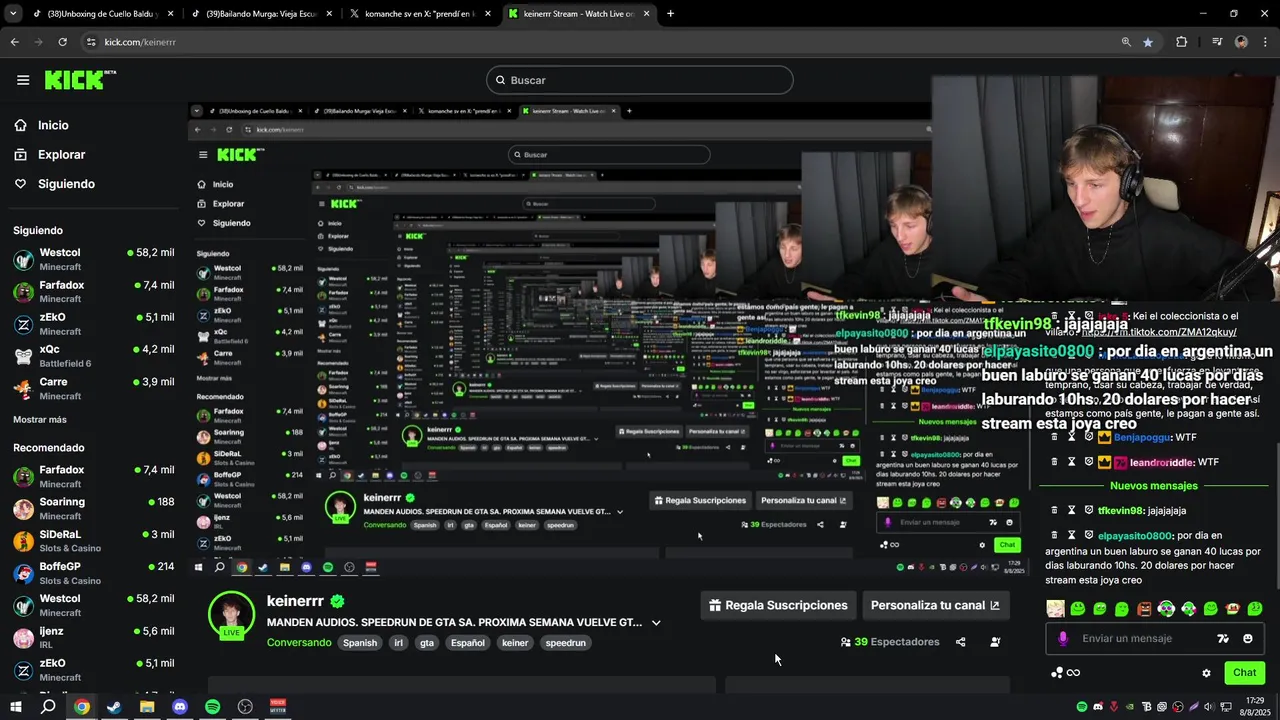Open the emoji picker in chat input
This screenshot has height=720, width=1280.
pyautogui.click(x=1248, y=638)
